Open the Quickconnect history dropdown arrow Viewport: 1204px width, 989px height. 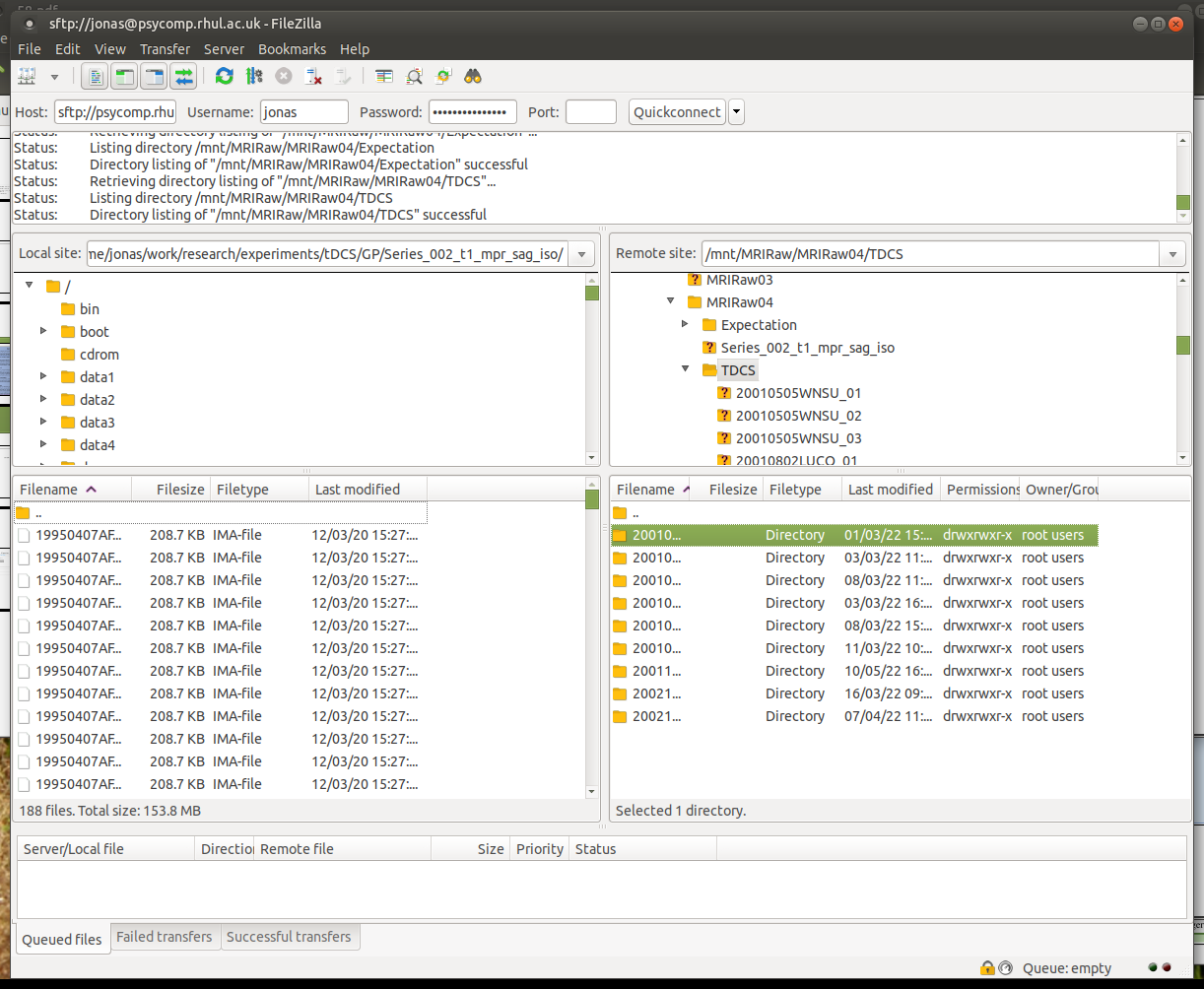(x=736, y=112)
